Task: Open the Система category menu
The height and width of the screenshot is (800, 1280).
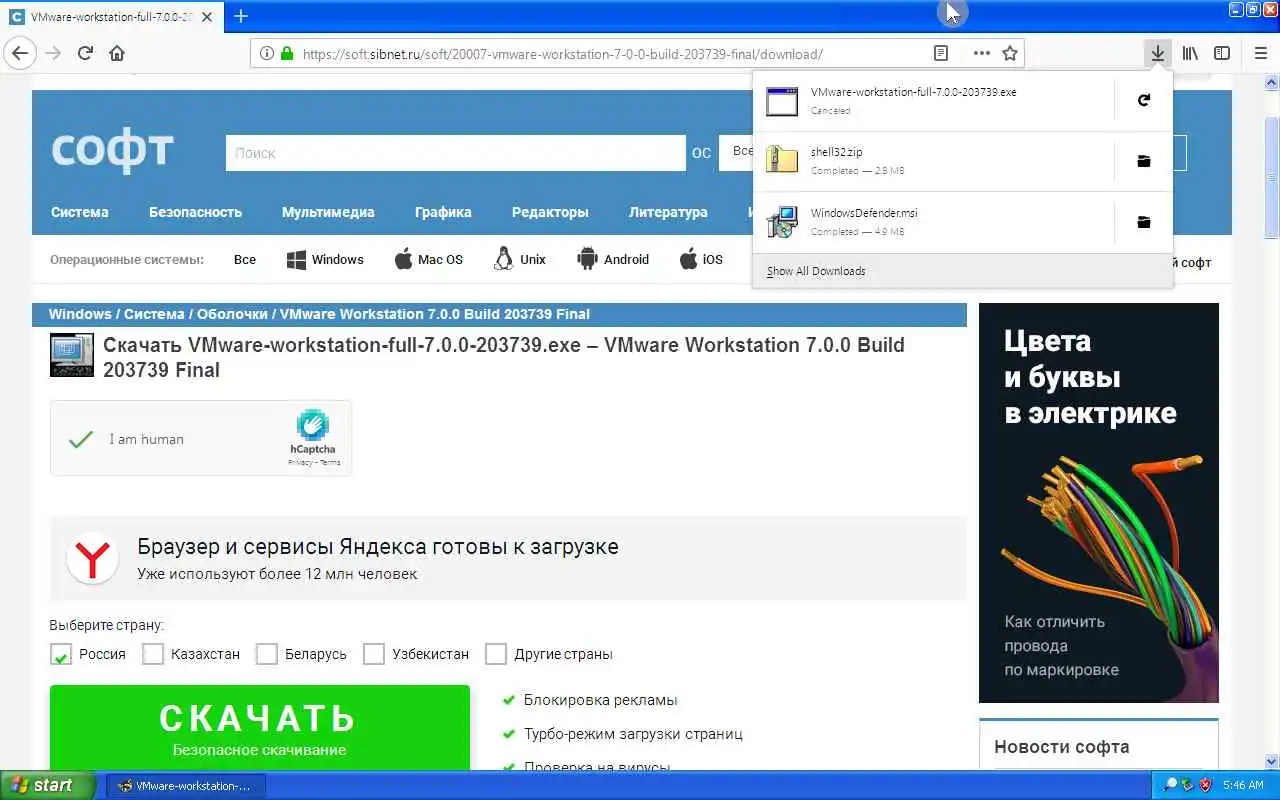Action: tap(80, 212)
